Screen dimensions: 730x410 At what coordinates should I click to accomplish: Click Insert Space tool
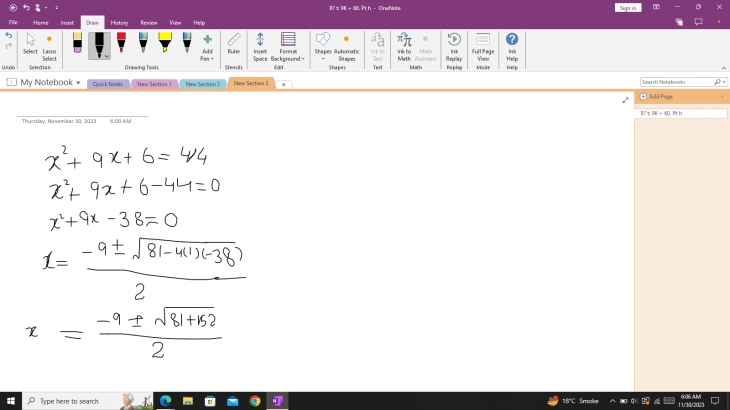point(260,47)
